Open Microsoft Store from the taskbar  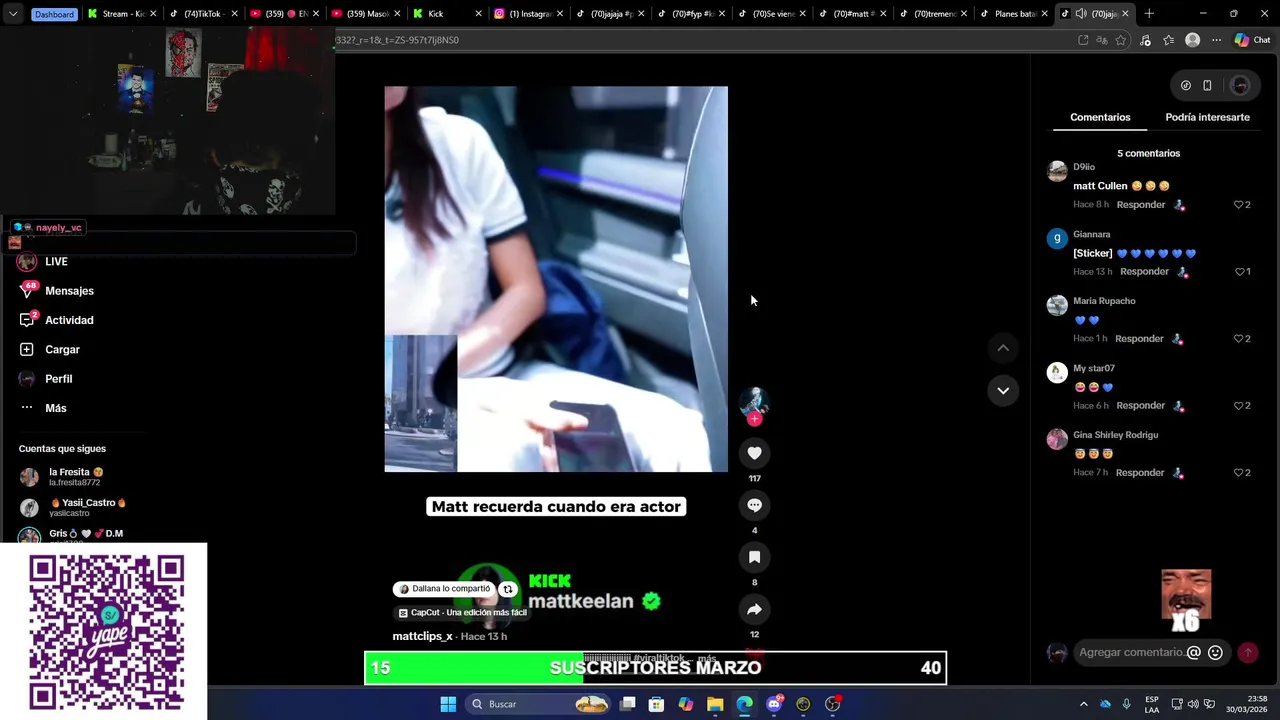[656, 704]
